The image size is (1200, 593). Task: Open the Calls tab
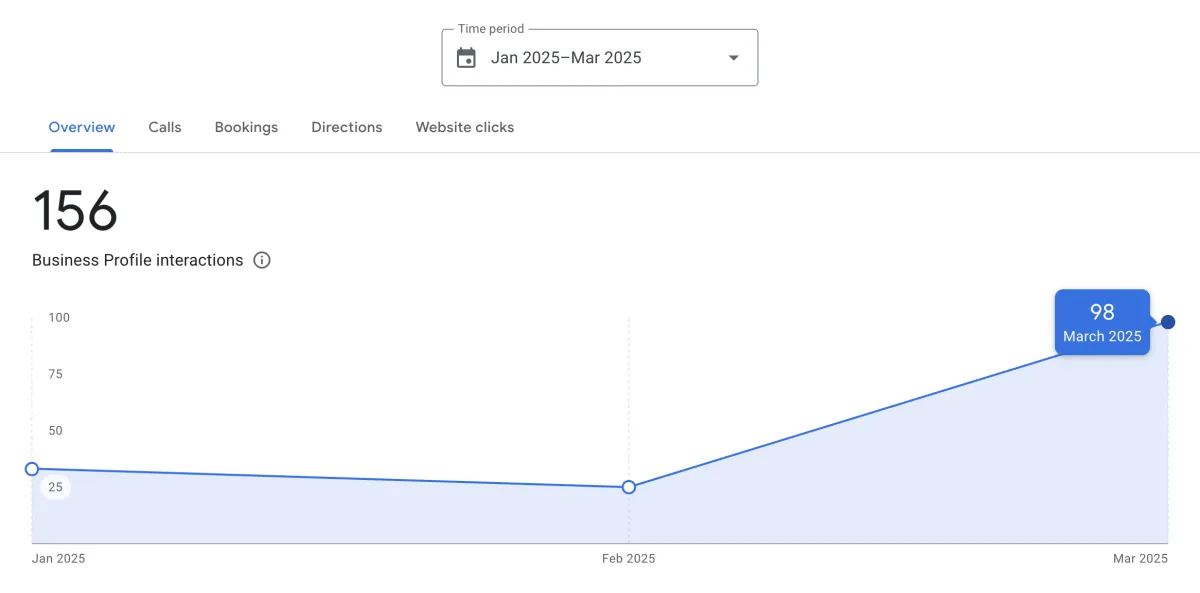165,127
